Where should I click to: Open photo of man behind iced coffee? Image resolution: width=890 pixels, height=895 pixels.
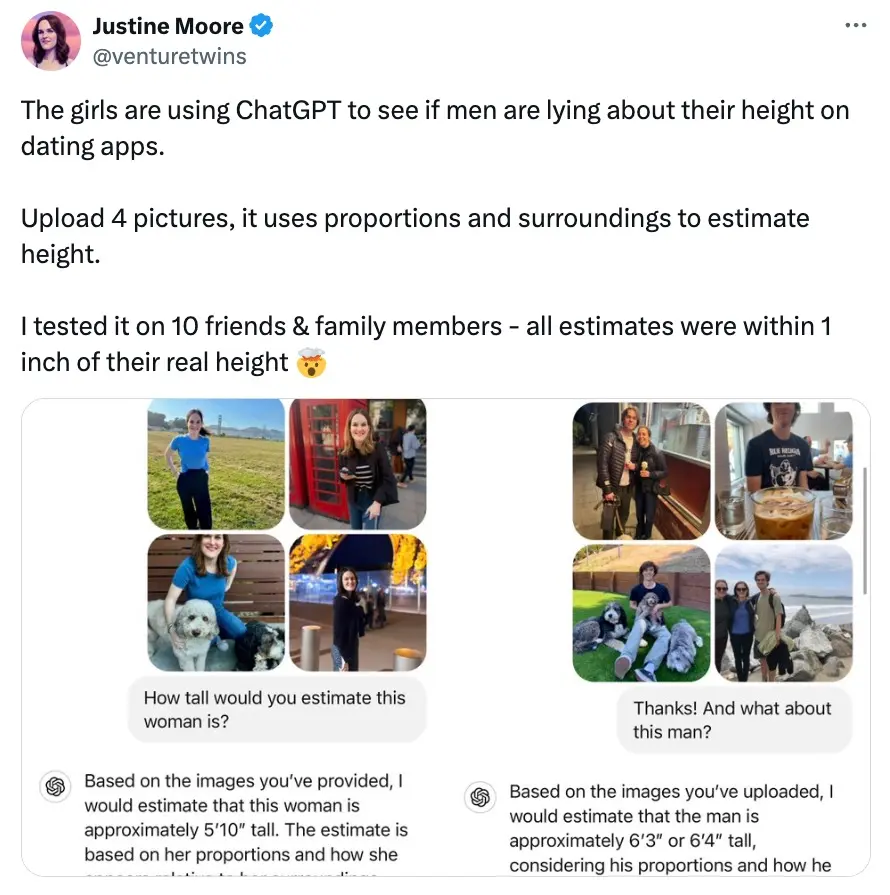[x=783, y=471]
